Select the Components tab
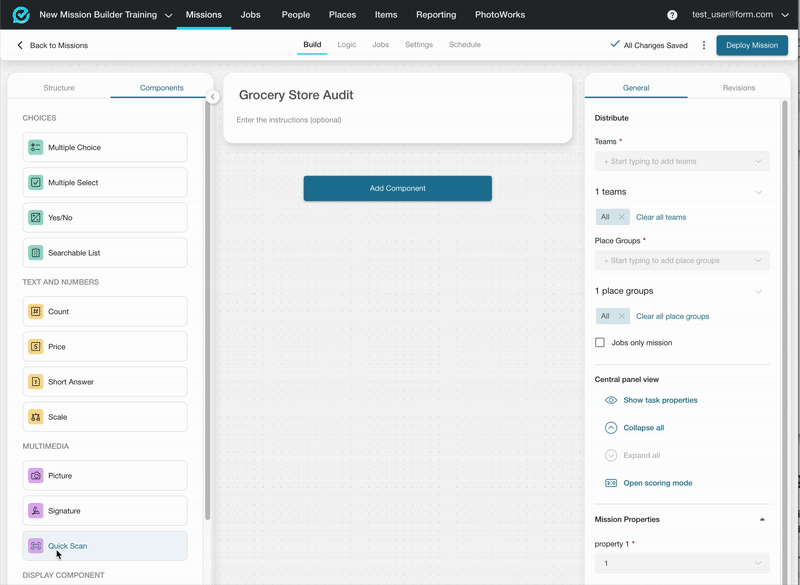Image resolution: width=800 pixels, height=585 pixels. [x=162, y=88]
